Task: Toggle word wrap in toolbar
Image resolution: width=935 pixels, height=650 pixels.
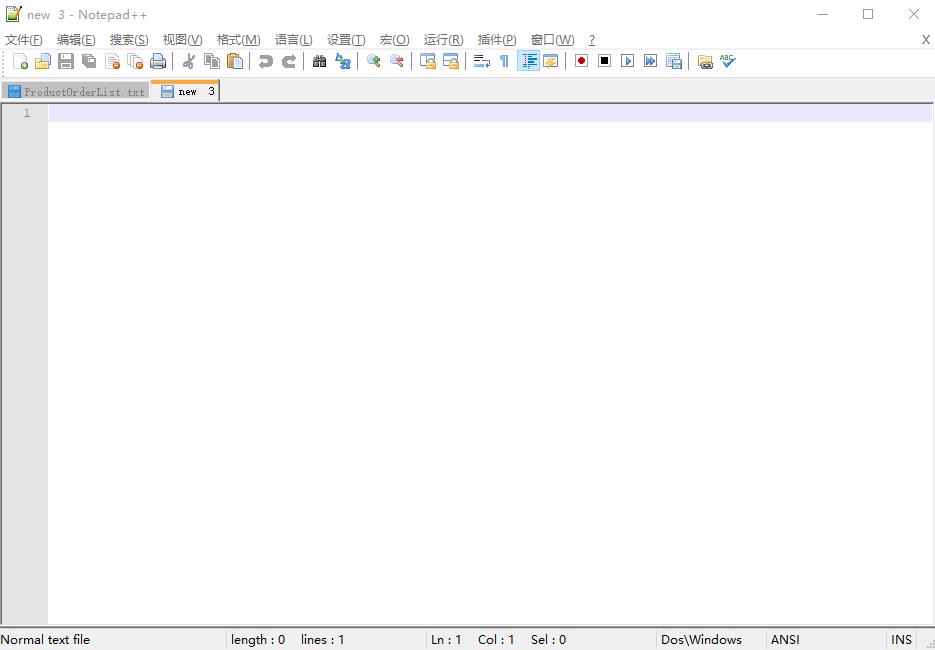Action: coord(482,61)
